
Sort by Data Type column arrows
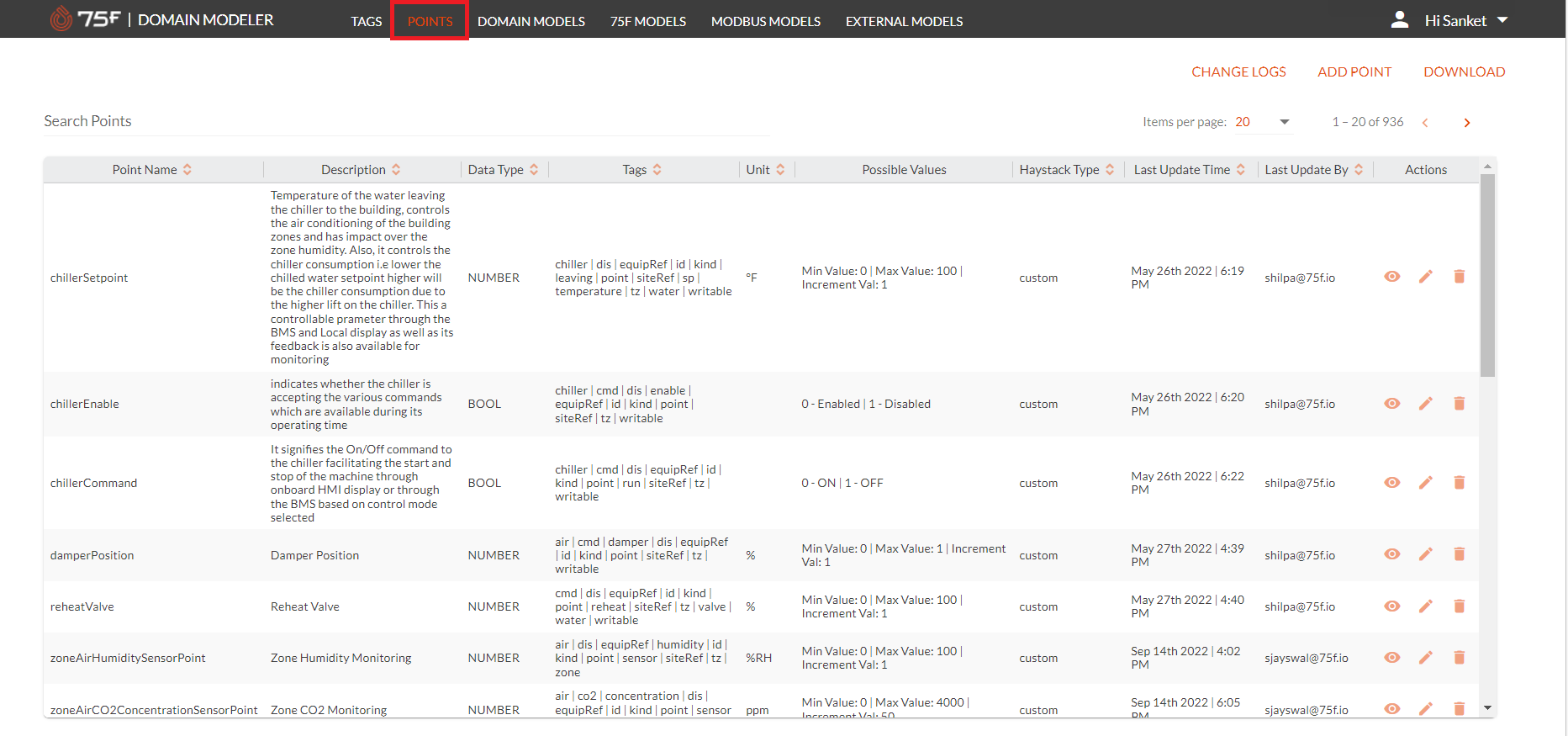[534, 170]
